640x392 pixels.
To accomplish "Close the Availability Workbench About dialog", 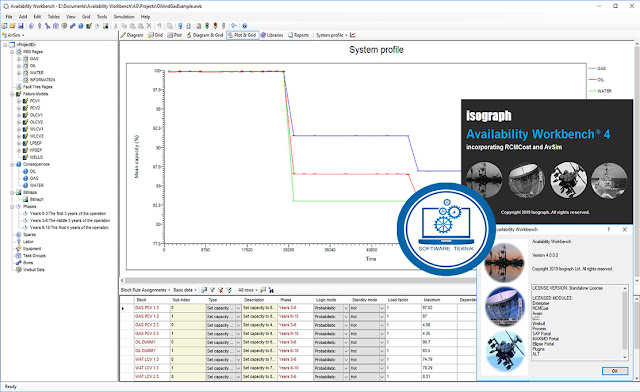I will click(x=624, y=229).
